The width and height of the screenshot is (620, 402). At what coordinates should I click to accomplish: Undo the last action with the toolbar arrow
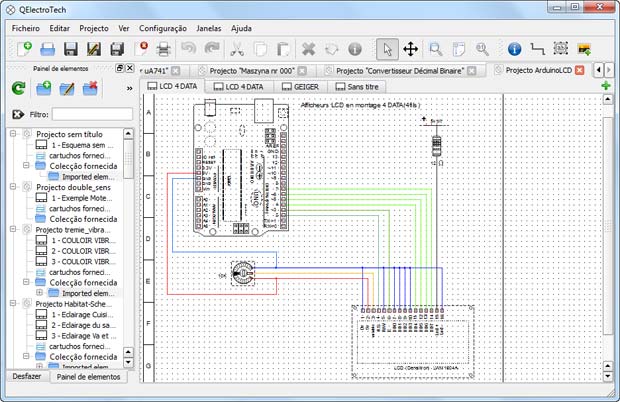189,49
